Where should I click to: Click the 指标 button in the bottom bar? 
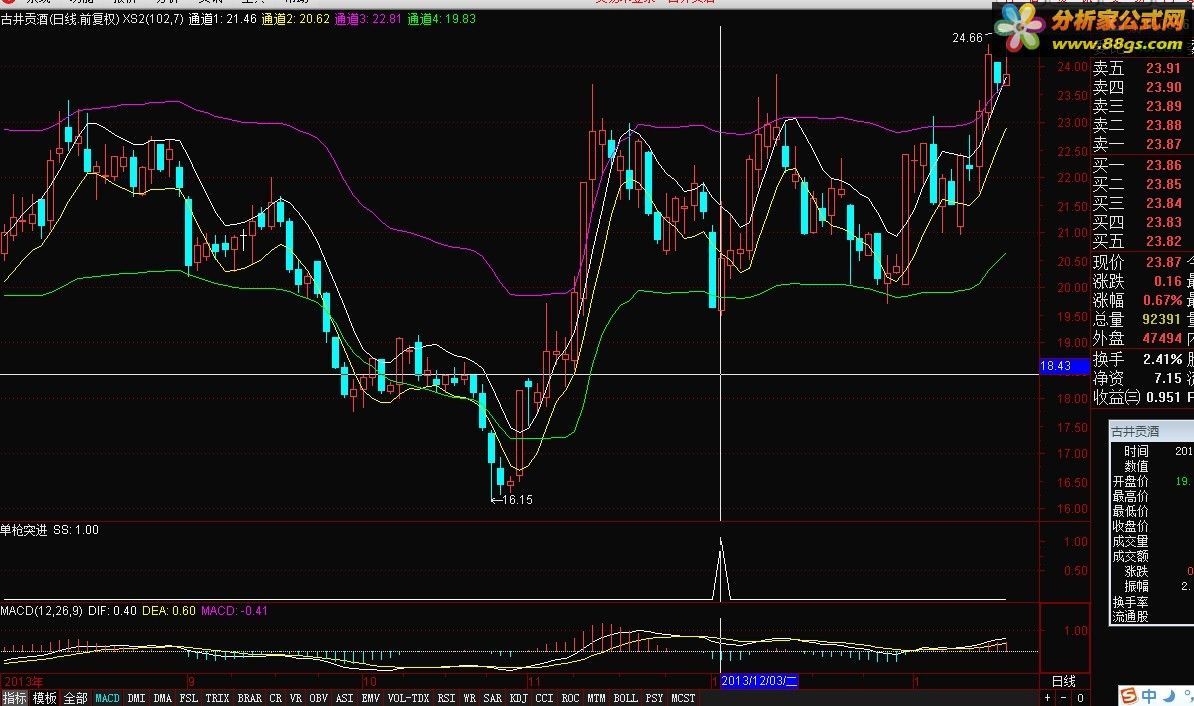click(x=14, y=698)
